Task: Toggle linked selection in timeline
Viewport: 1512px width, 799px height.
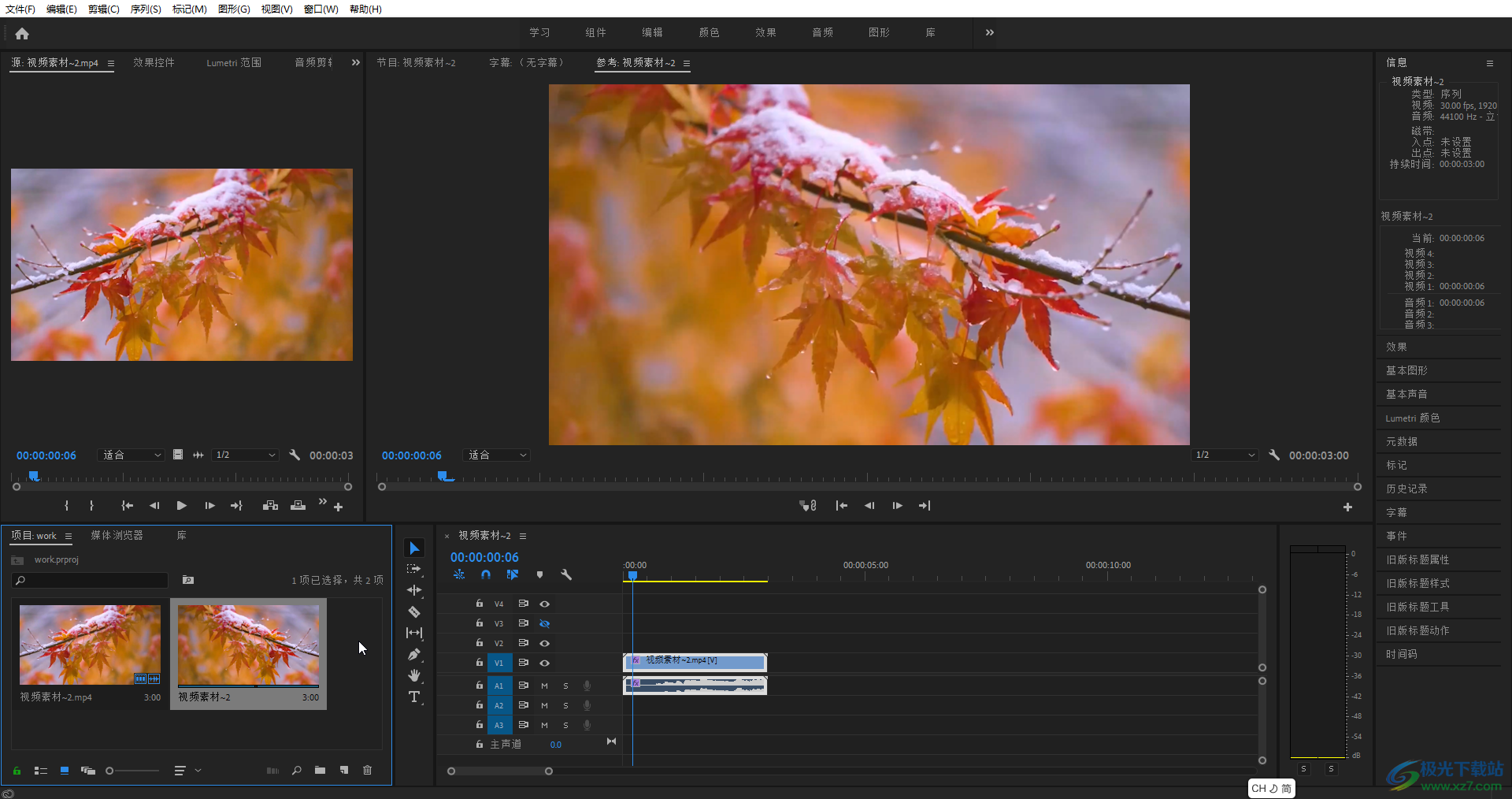Action: [513, 575]
